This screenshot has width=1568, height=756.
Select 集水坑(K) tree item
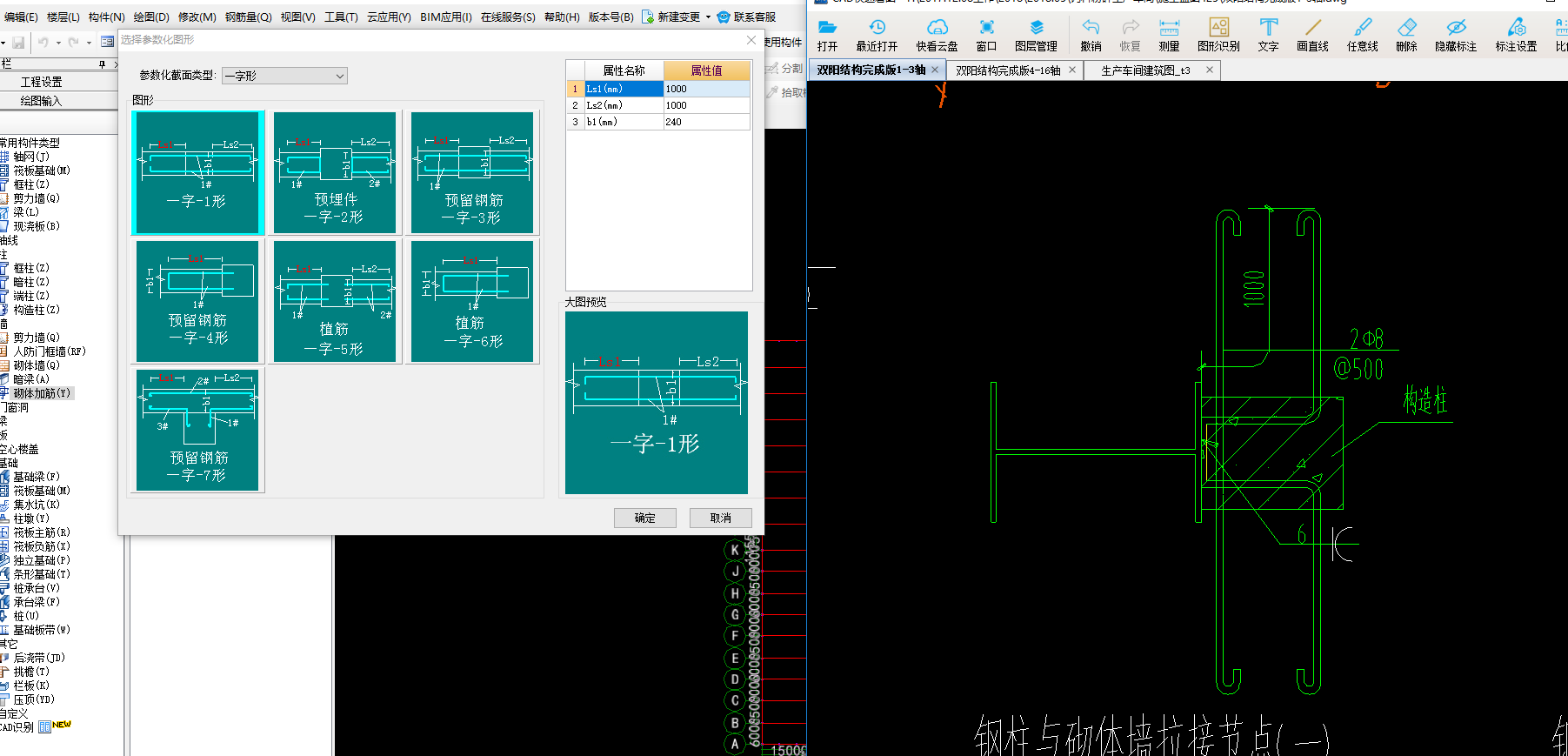click(37, 505)
